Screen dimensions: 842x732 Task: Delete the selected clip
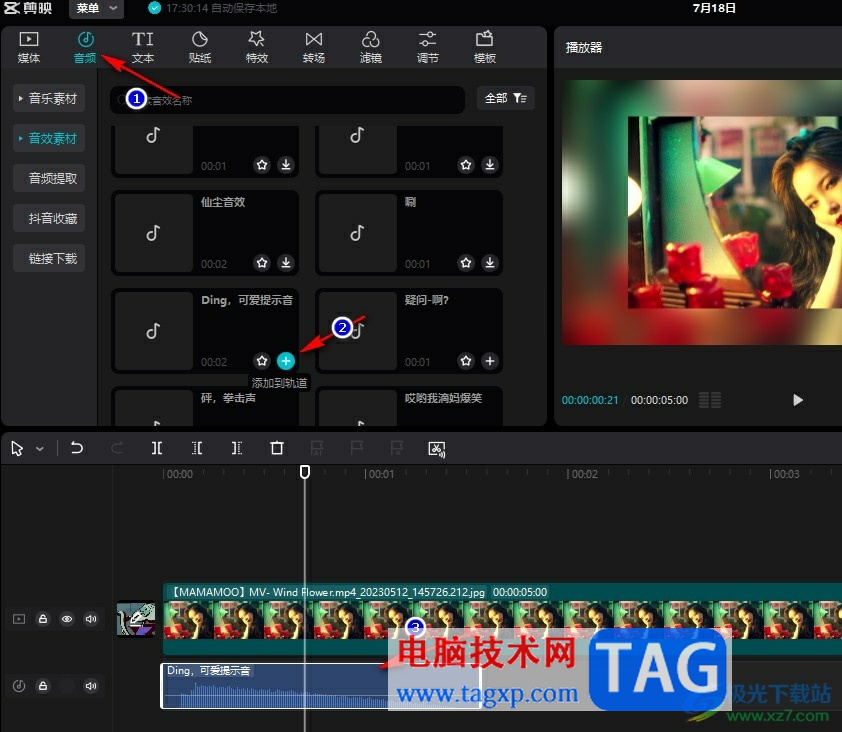click(277, 448)
